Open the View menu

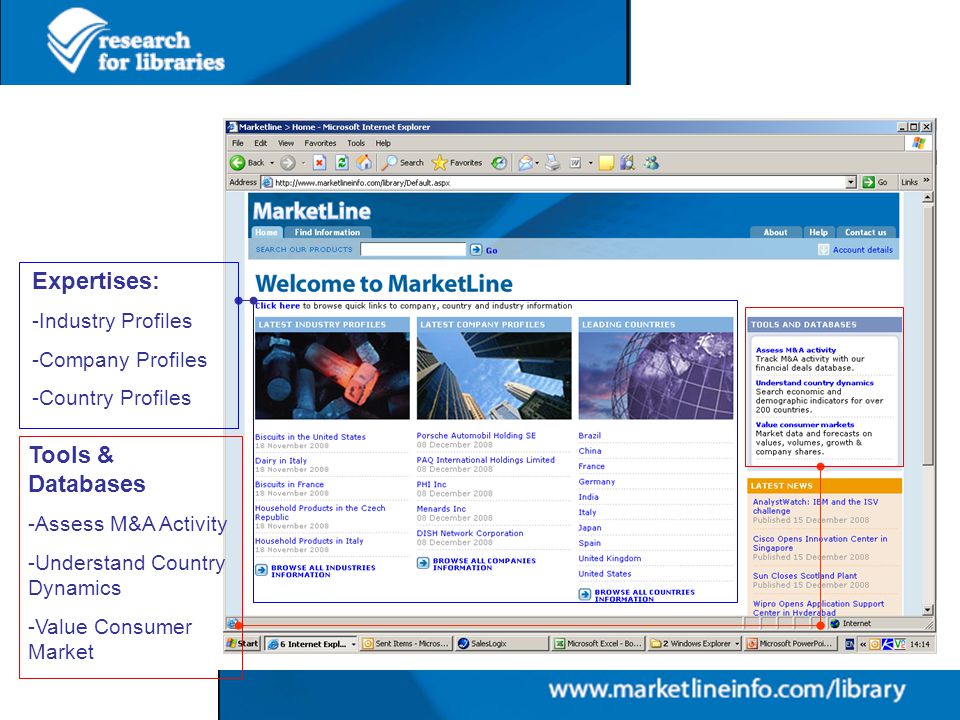286,143
